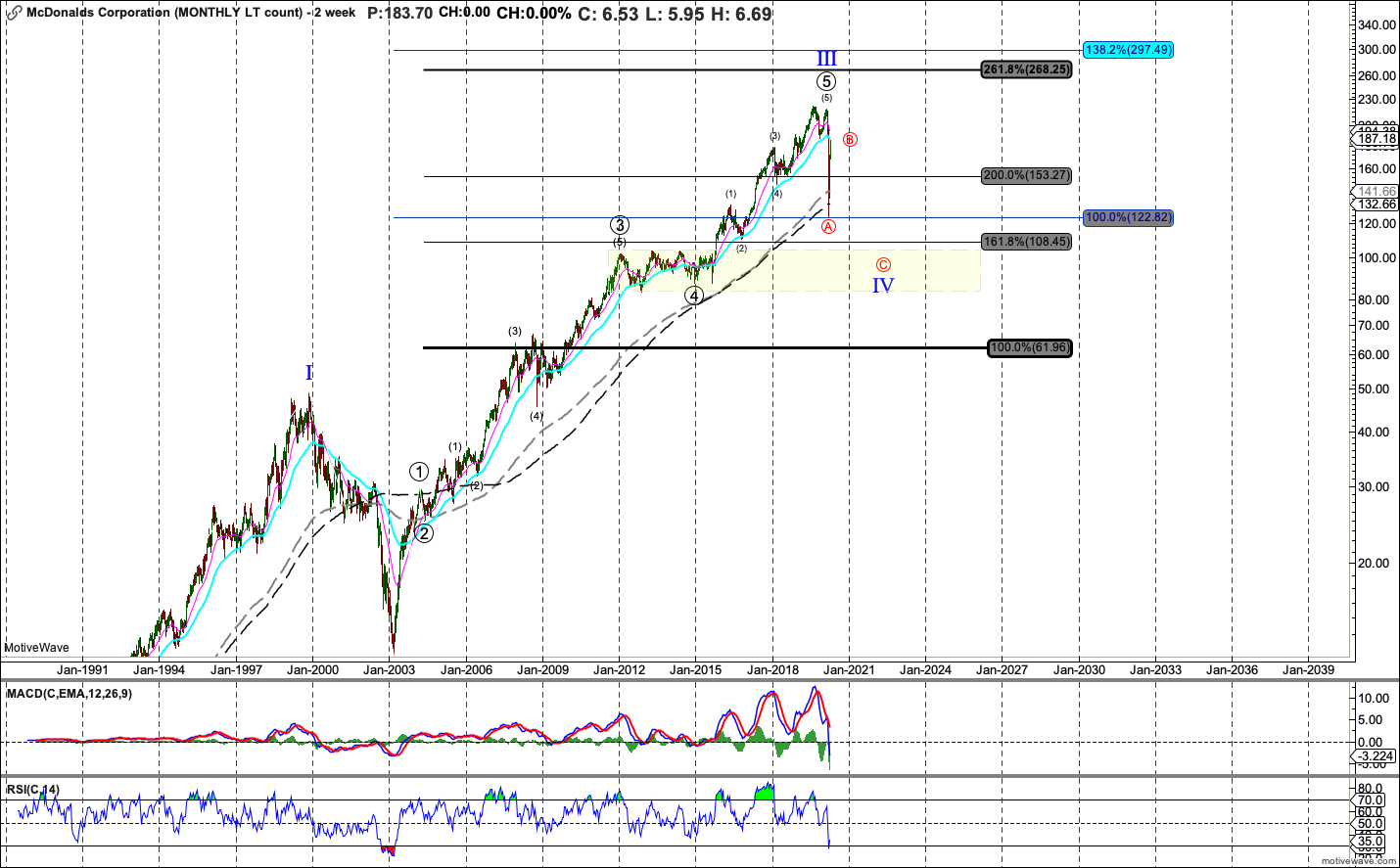The height and width of the screenshot is (868, 1400).
Task: Click the MACD(C,EMA,12,26,9) study label
Action: coord(69,694)
